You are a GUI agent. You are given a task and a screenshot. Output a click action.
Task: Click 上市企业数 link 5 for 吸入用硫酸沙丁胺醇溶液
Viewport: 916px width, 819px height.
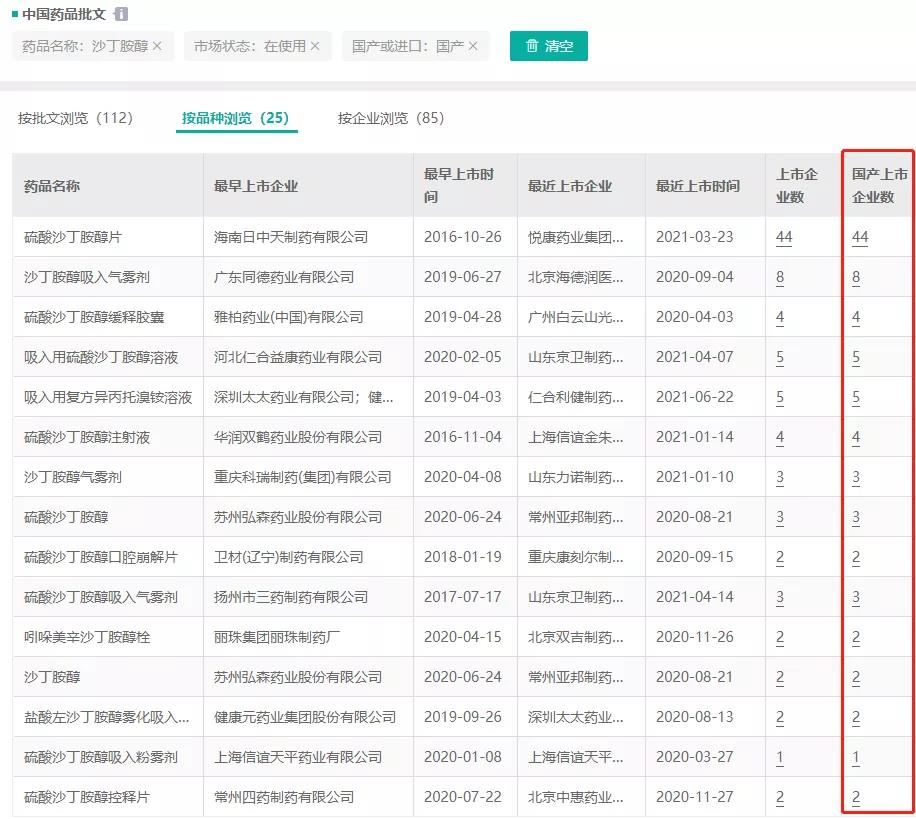780,357
